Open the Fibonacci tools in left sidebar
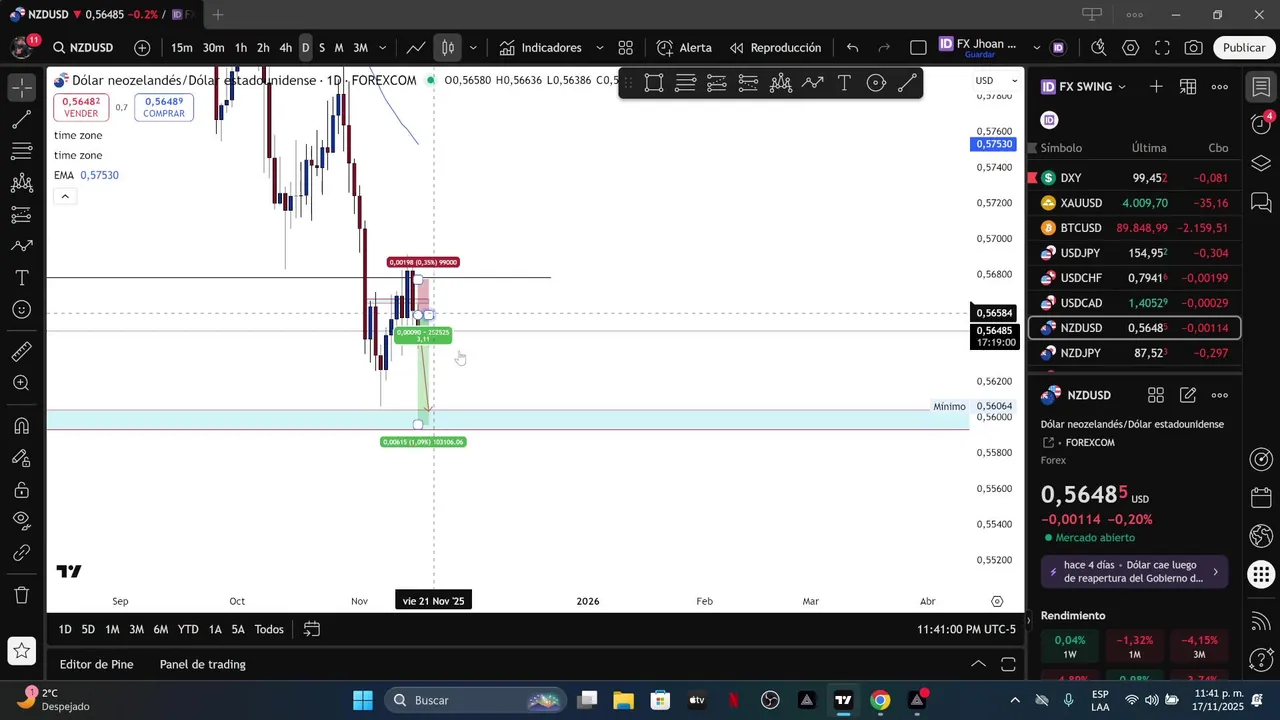Viewport: 1280px width, 720px height. 21,151
